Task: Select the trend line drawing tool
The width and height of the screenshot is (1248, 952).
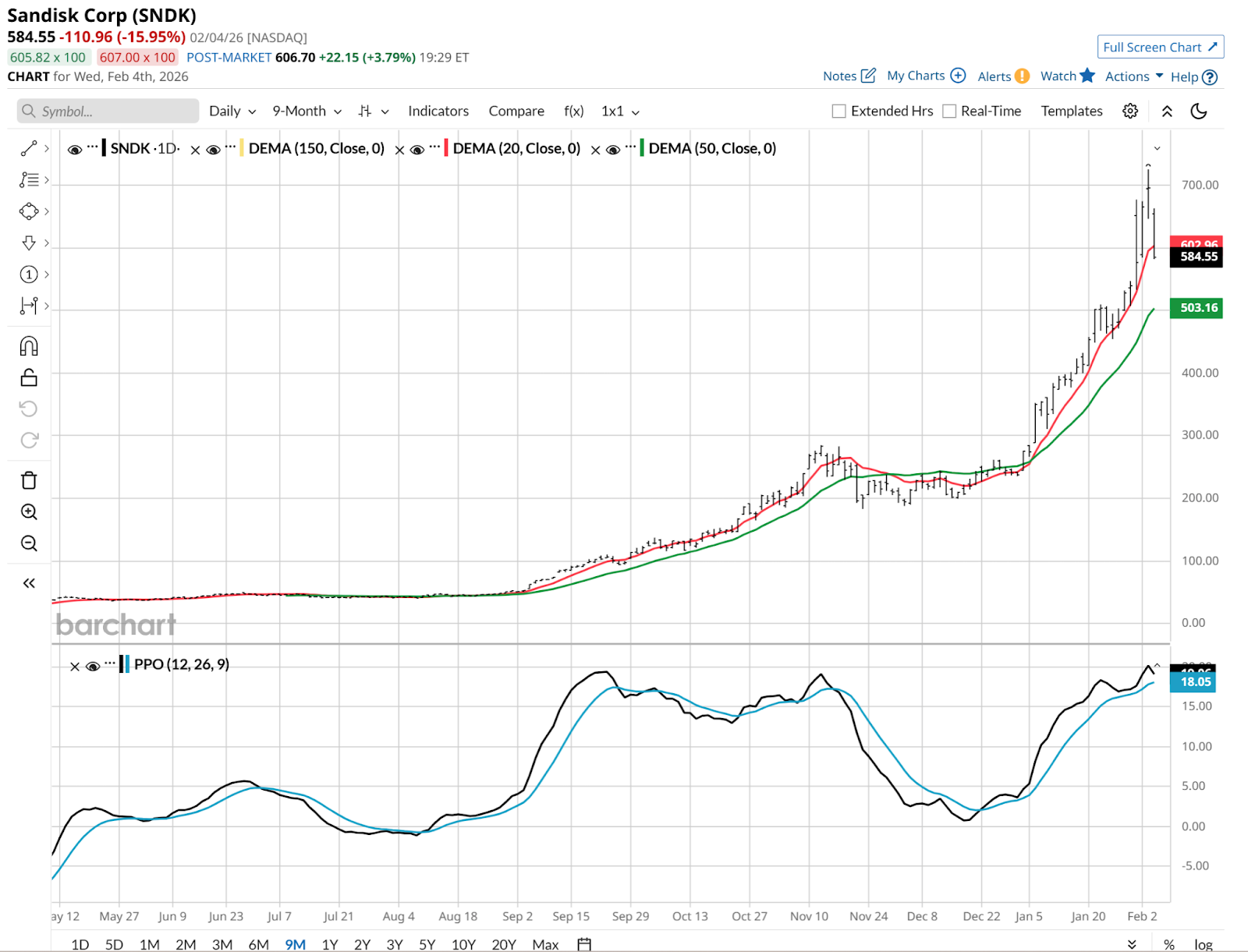Action: click(x=29, y=148)
